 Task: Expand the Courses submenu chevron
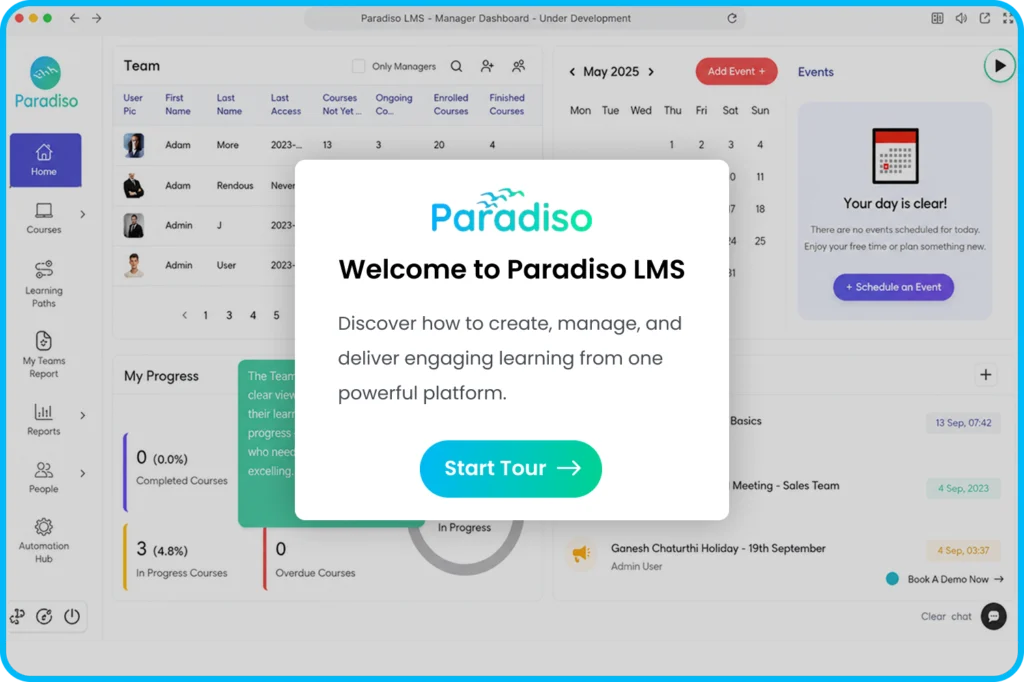[83, 214]
